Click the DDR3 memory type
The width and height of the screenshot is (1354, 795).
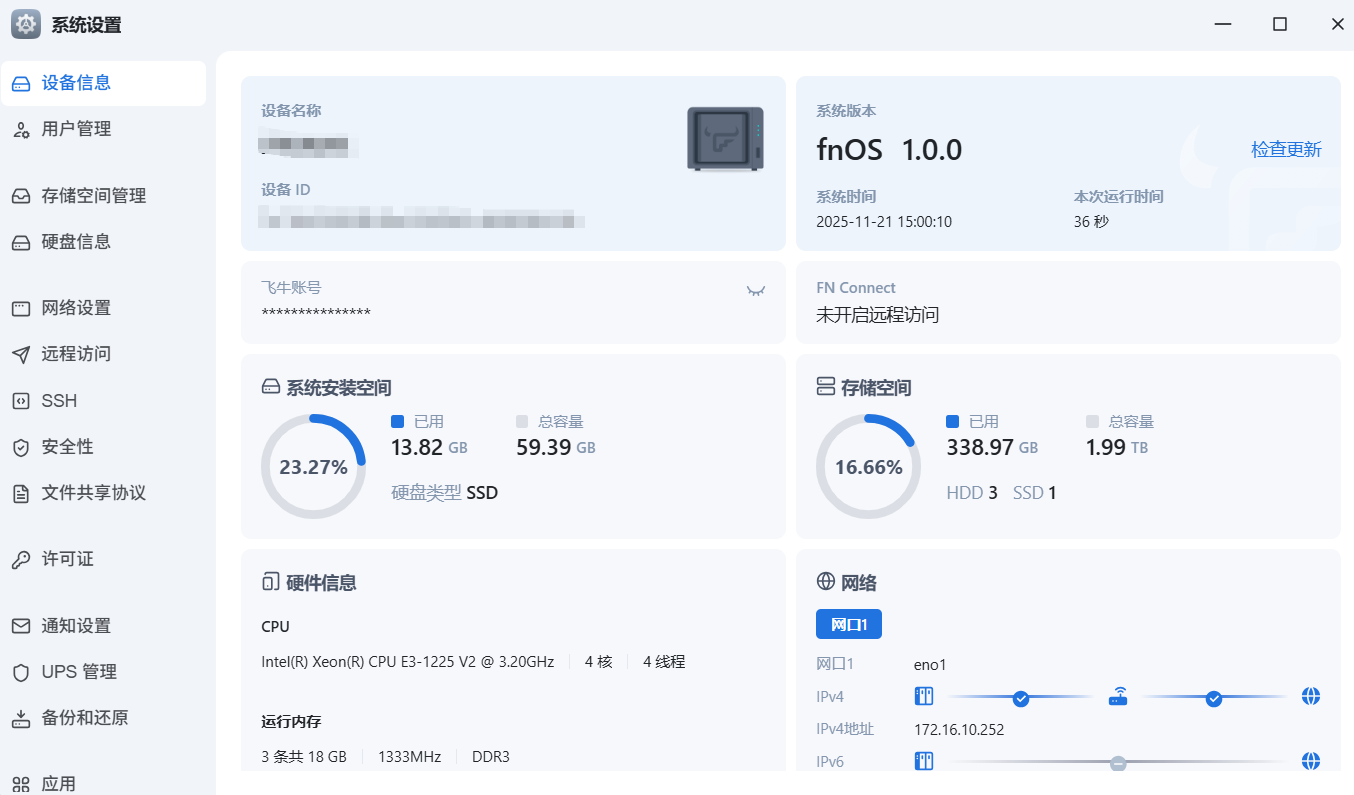tap(491, 757)
